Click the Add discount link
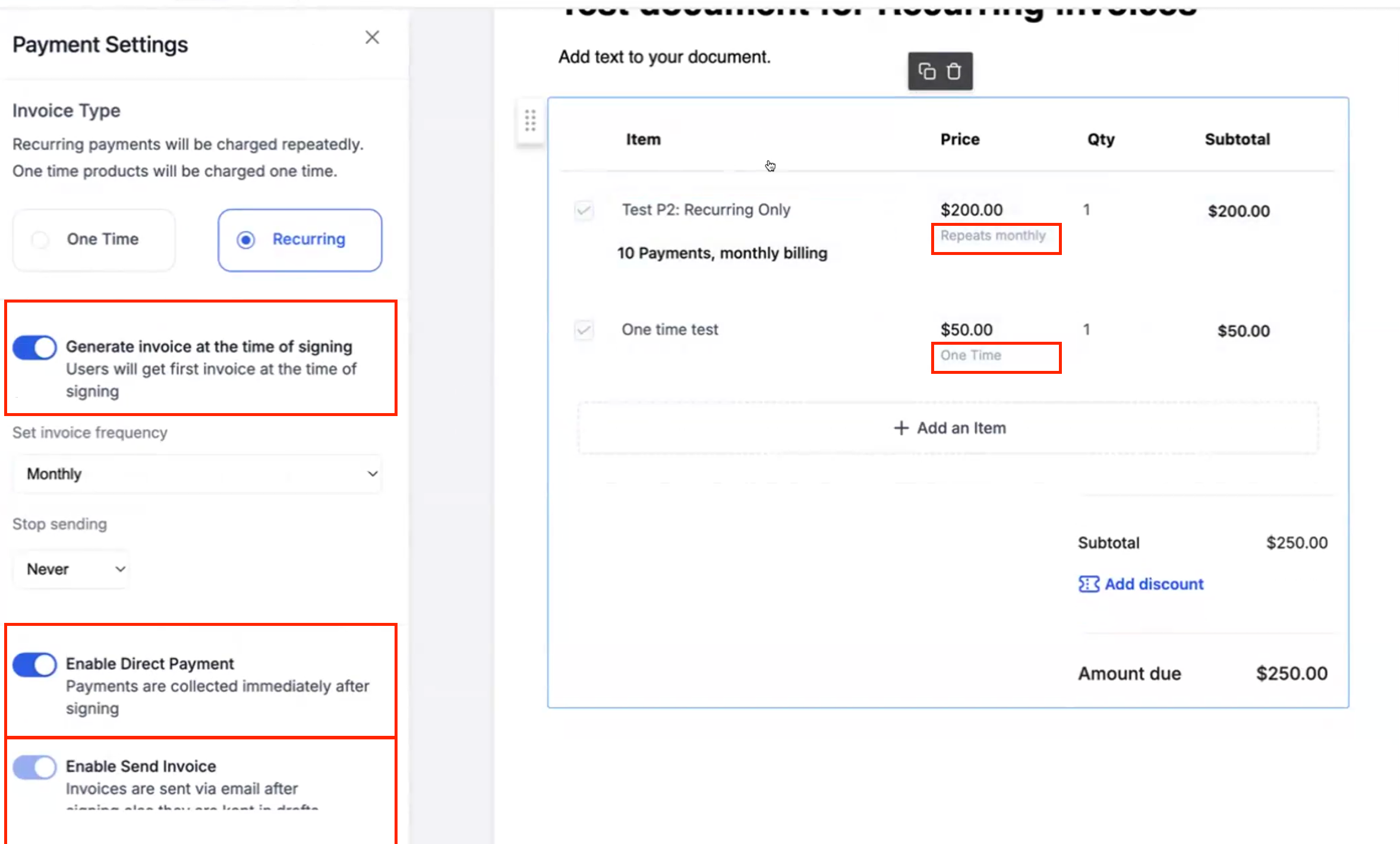 point(1153,584)
